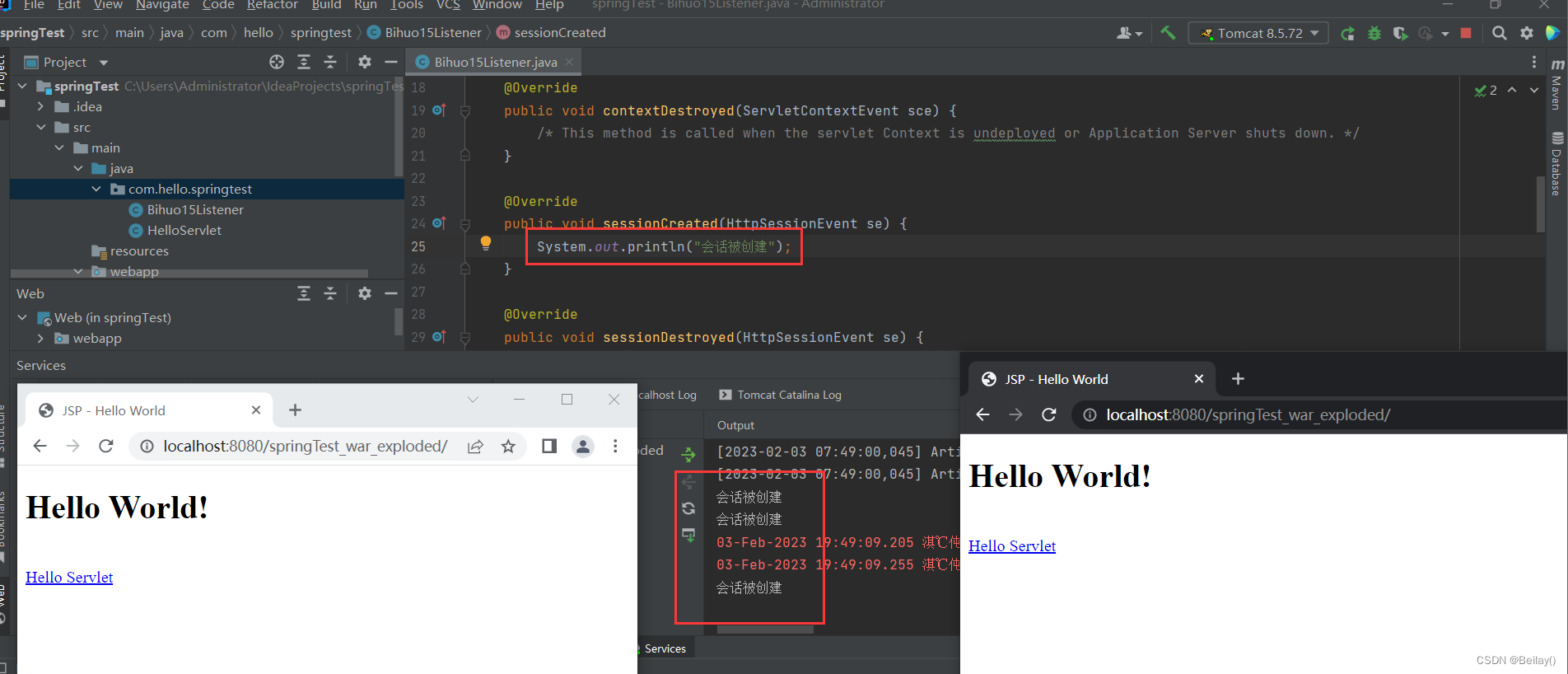Viewport: 1568px width, 674px height.
Task: Open Search Everywhere magnifier icon
Action: [x=1500, y=33]
